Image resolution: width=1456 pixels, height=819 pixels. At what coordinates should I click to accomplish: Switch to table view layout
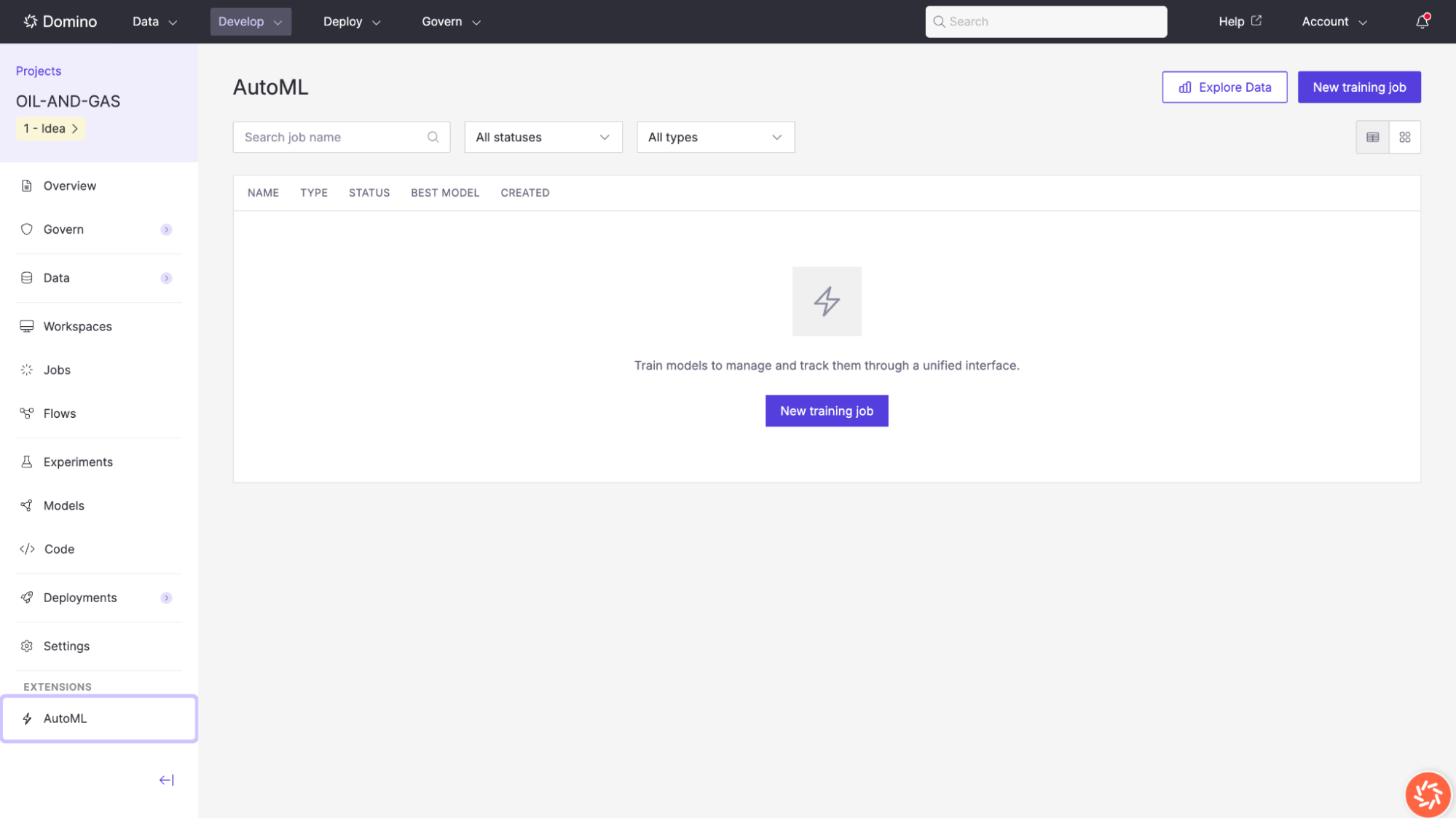(1372, 137)
